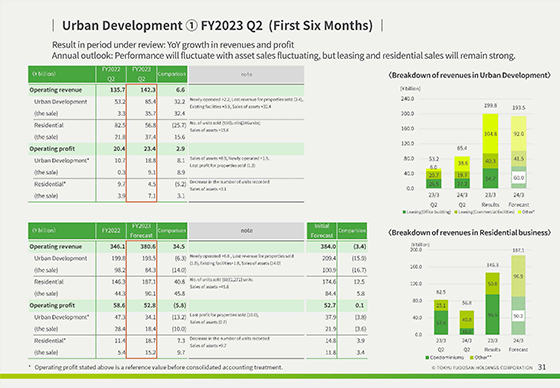This screenshot has width=560, height=388.
Task: Click the 'Leasing(Commercial facilities)' legend swatch
Action: (456, 212)
